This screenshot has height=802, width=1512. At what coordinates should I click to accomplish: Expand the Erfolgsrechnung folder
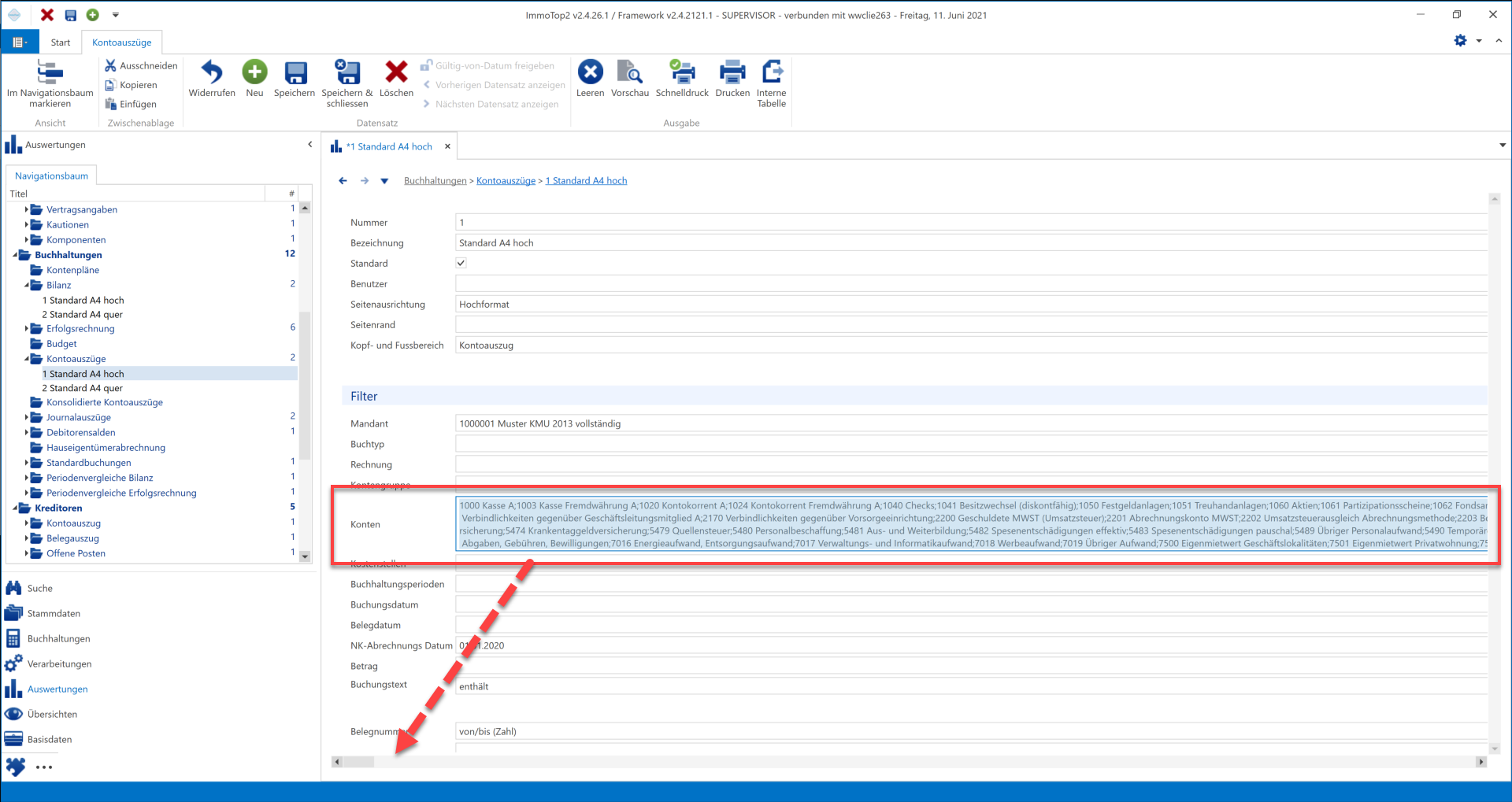tap(26, 329)
